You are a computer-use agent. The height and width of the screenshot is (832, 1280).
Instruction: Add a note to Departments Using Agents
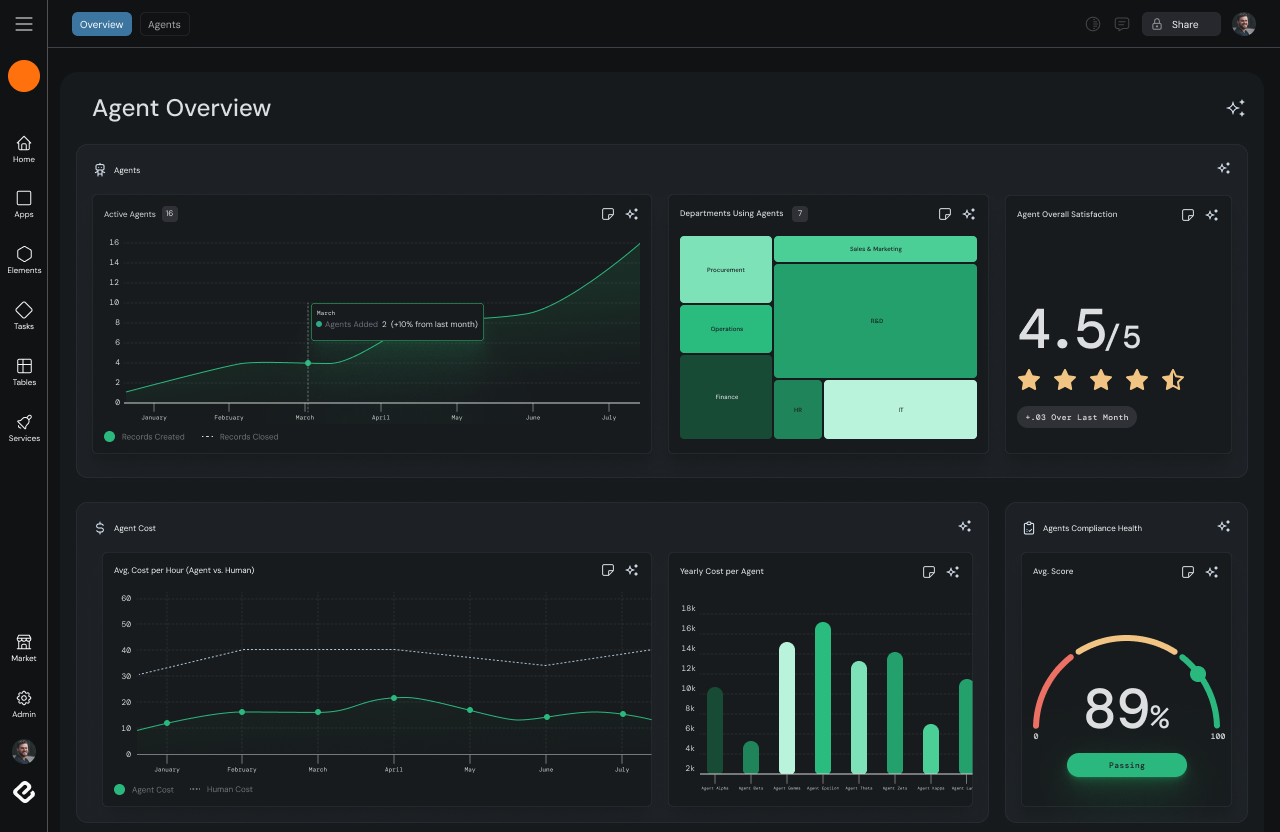click(945, 214)
